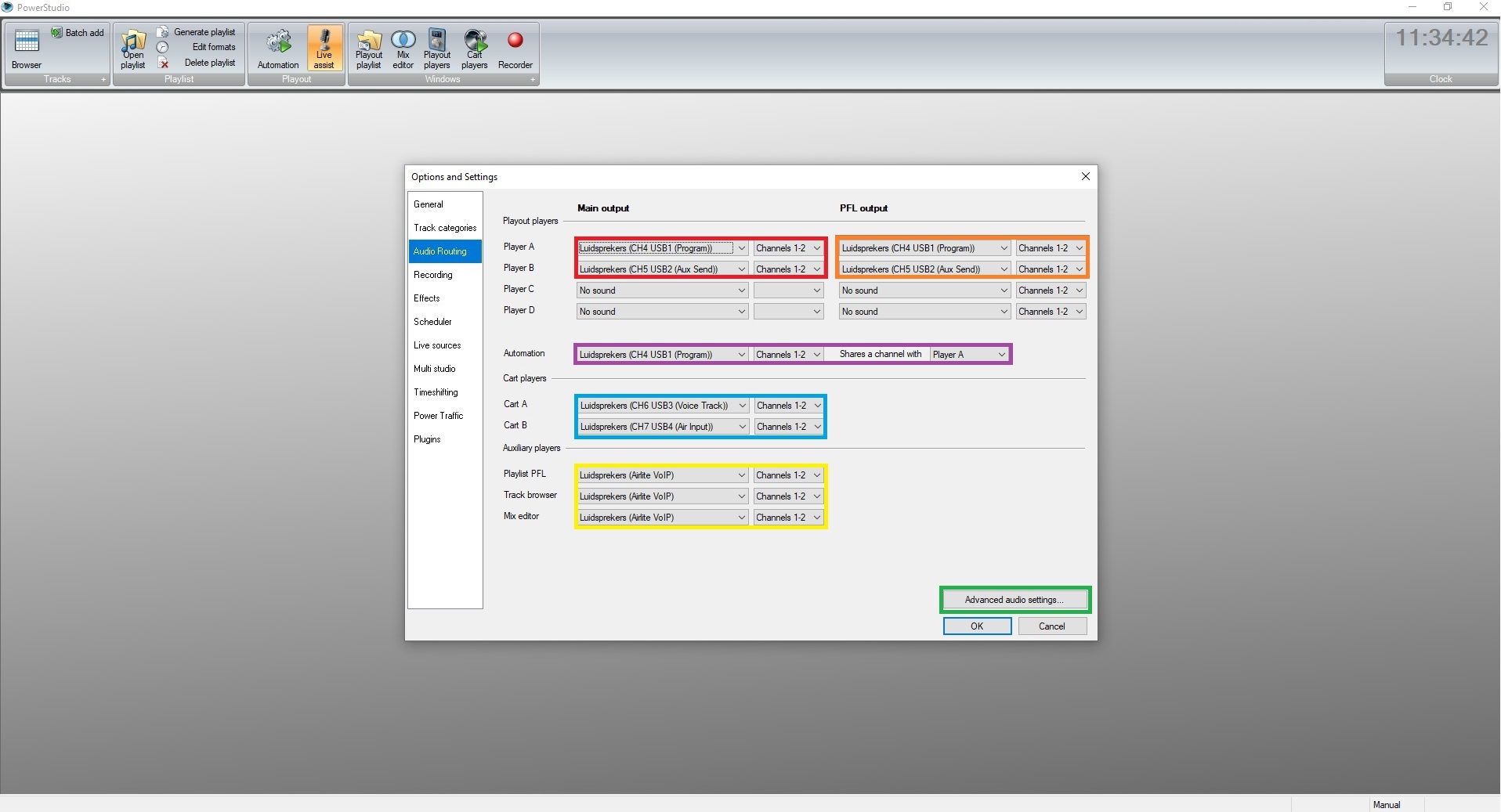Click the Advanced audio settings button

point(1014,600)
